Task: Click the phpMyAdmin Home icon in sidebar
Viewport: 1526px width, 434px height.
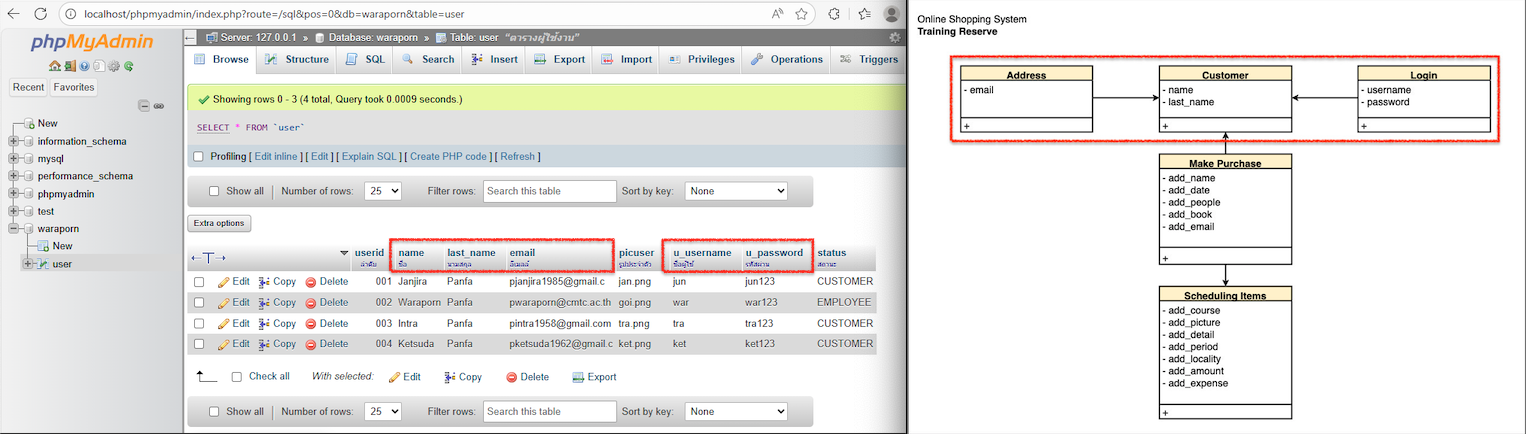Action: pyautogui.click(x=55, y=66)
